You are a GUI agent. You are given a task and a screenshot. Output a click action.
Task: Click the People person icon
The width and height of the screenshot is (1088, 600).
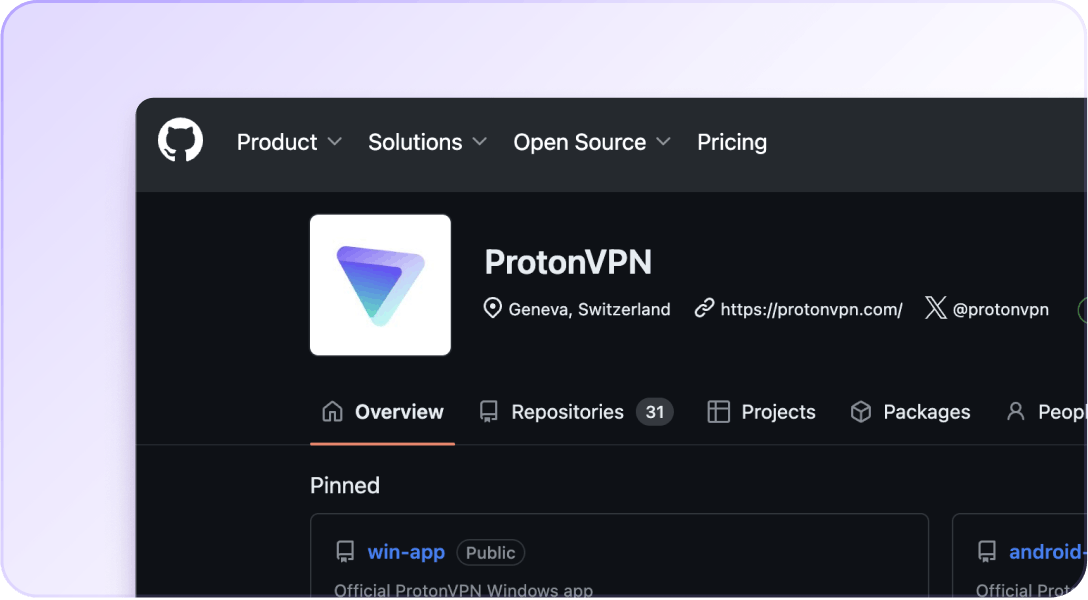[x=1015, y=411]
